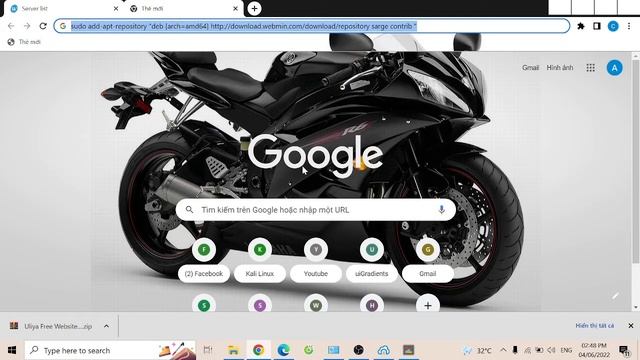Open the (2) Facebook shortcut

[x=204, y=260]
